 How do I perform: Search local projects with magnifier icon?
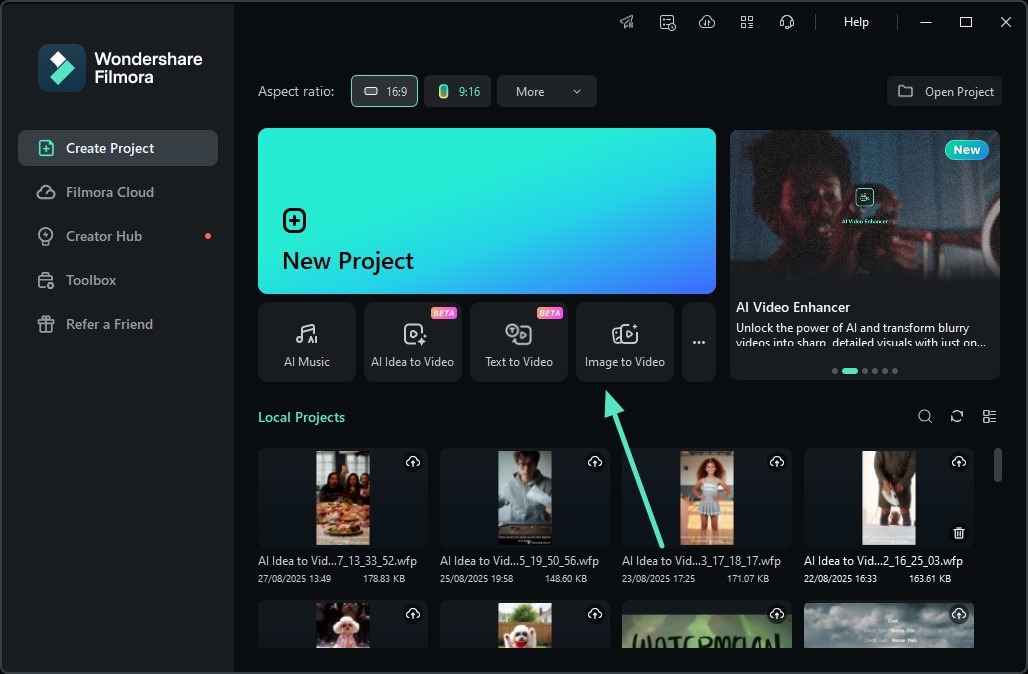[x=925, y=416]
